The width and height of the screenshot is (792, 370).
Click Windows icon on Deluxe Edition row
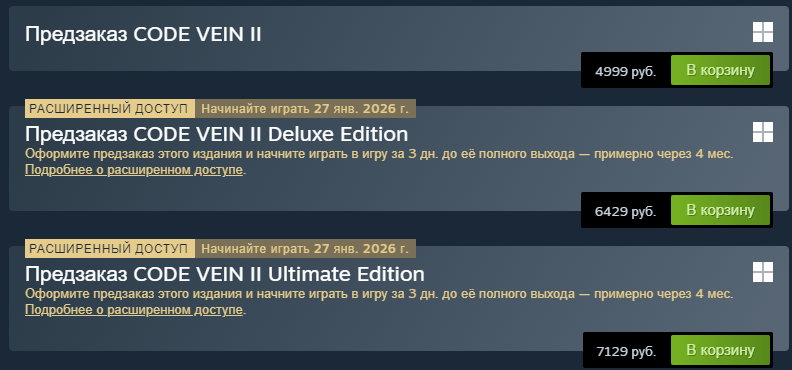[763, 132]
